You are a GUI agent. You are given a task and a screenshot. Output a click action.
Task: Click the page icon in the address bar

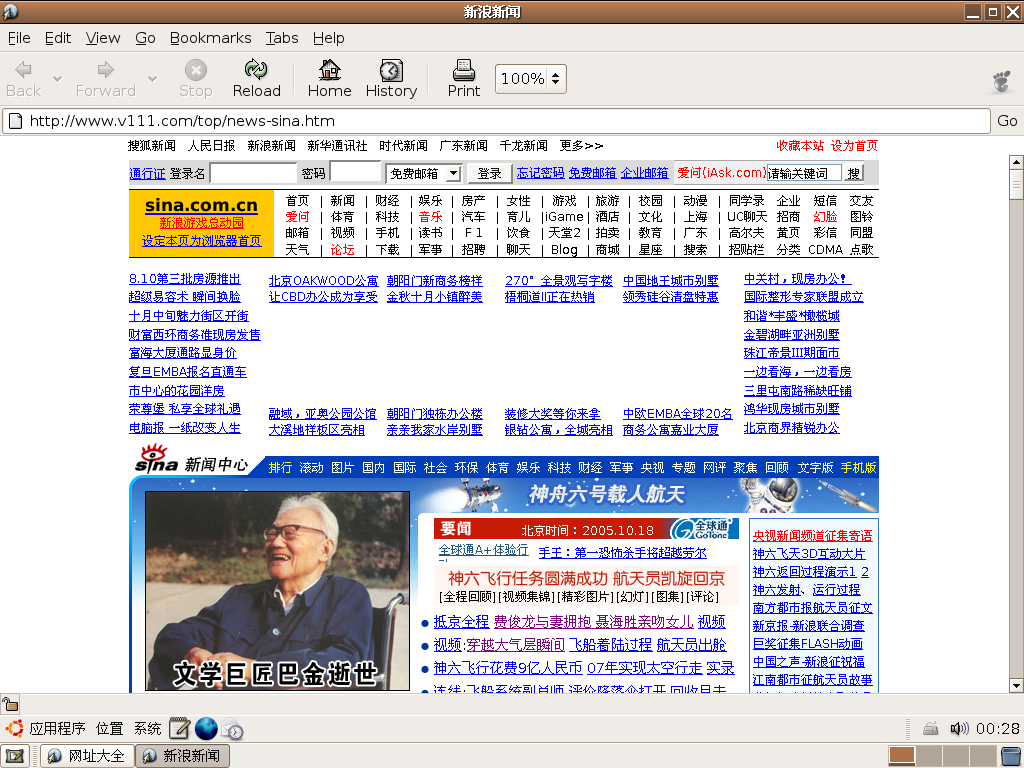coord(15,121)
